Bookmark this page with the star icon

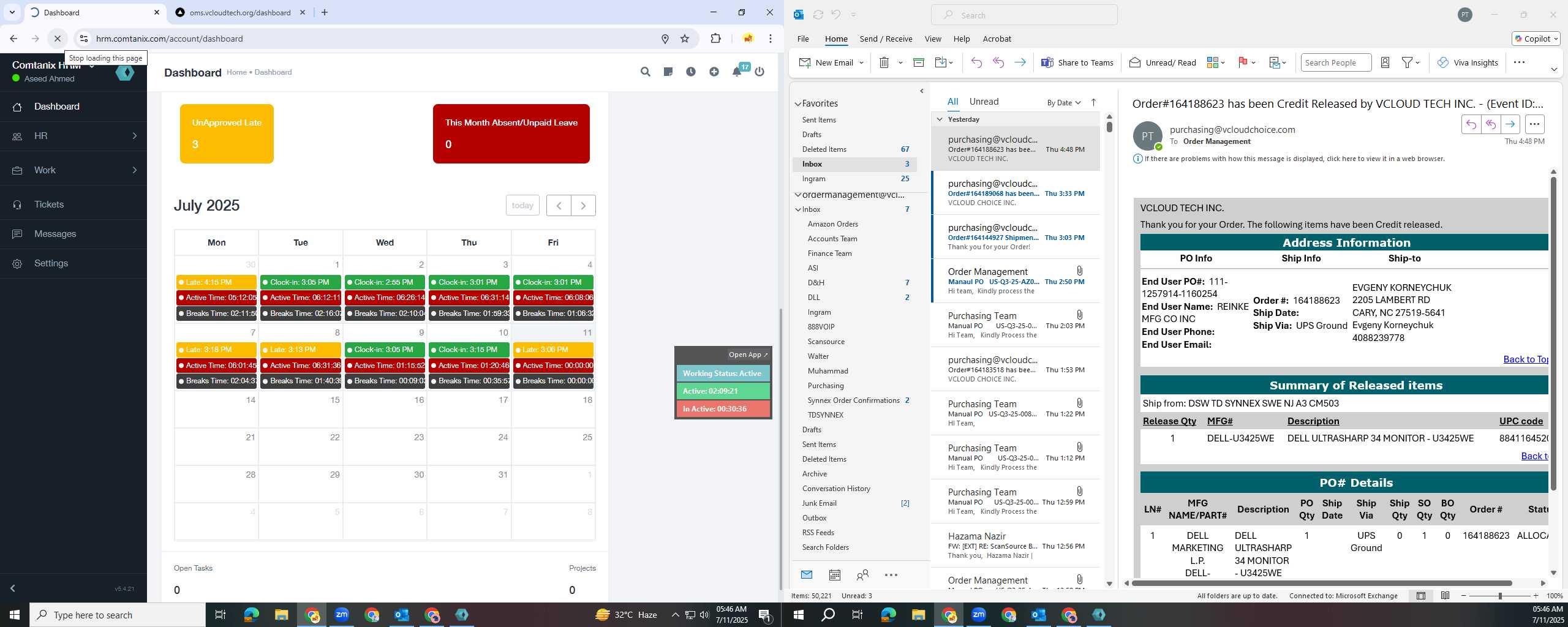point(685,39)
